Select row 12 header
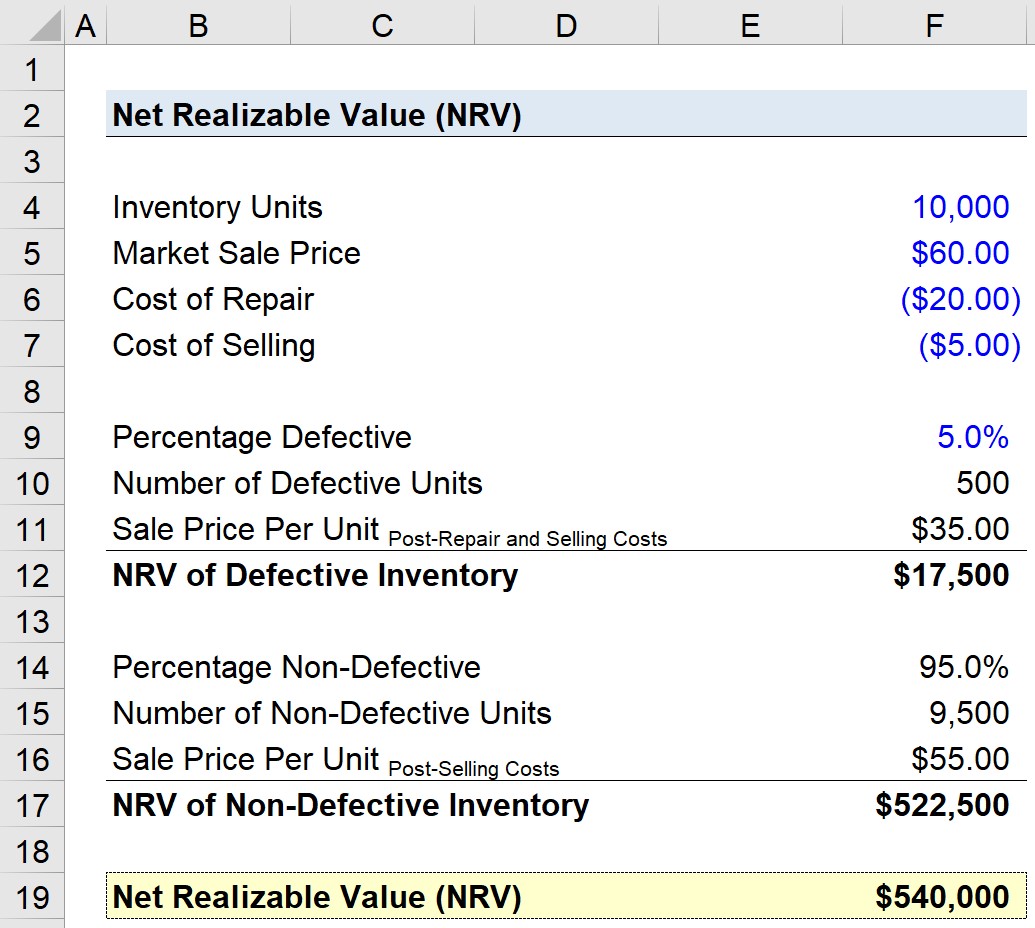The image size is (1035, 928). click(32, 575)
